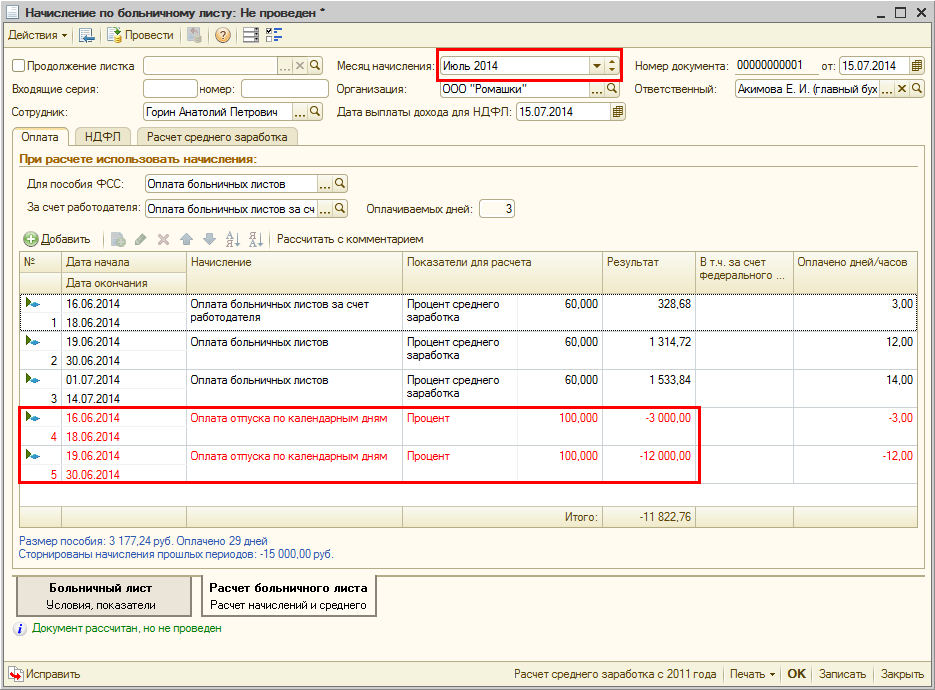Screen dimensions: 935x690
Task: Click the help question mark icon
Action: pos(222,35)
